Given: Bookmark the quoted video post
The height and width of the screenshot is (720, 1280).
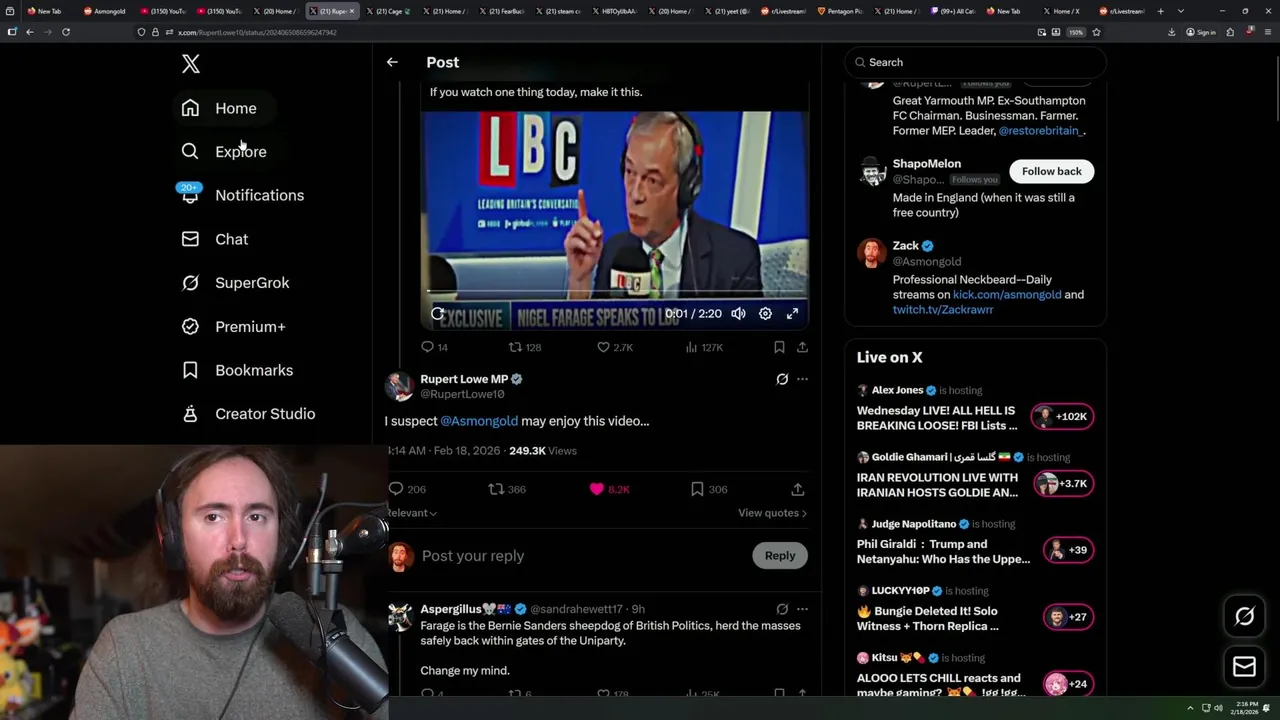Looking at the screenshot, I should tap(779, 347).
